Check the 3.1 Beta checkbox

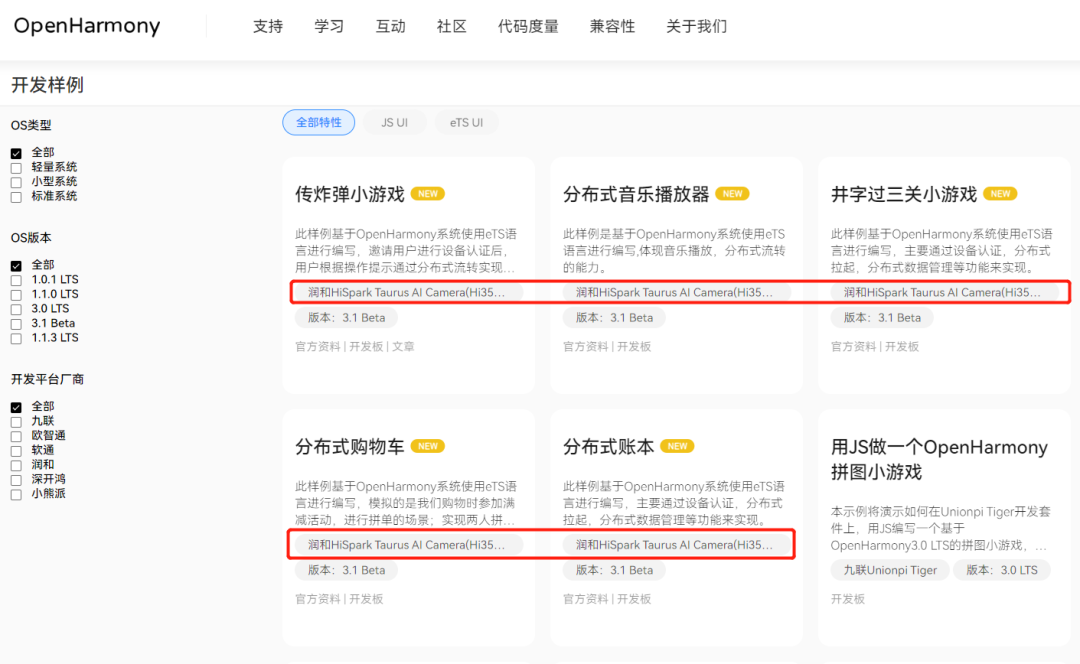tap(16, 324)
